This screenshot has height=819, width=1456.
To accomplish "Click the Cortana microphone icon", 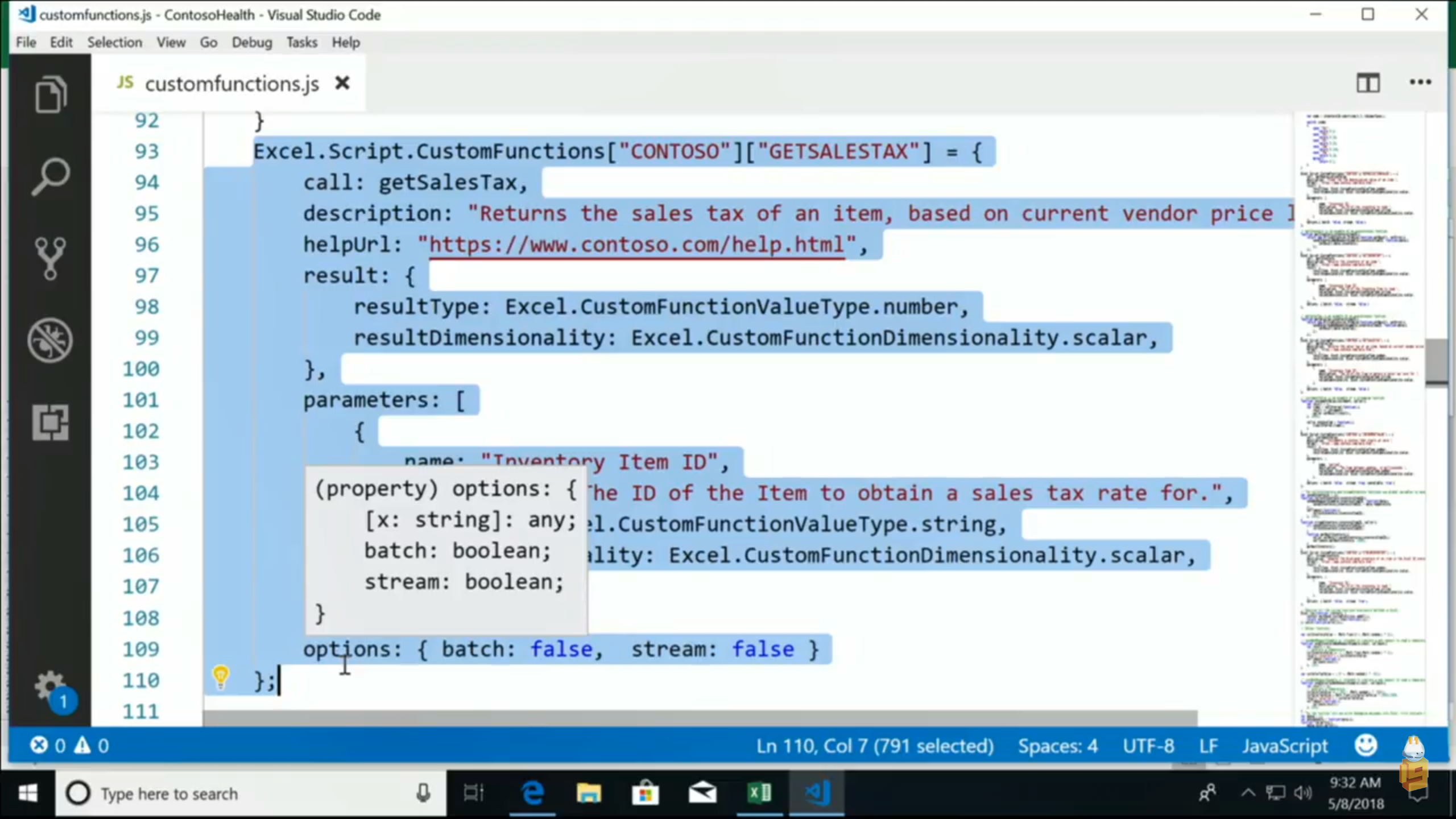I will click(x=423, y=793).
